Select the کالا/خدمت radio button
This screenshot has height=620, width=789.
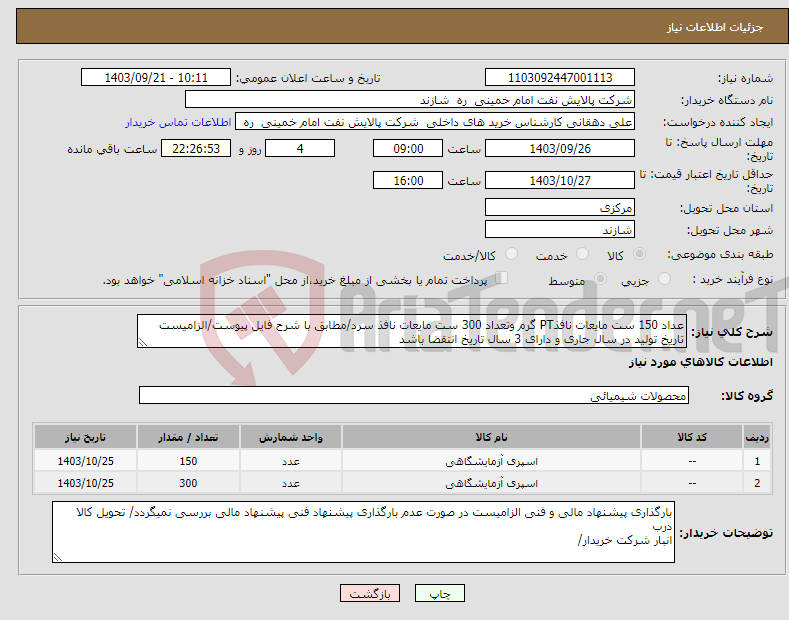point(511,254)
